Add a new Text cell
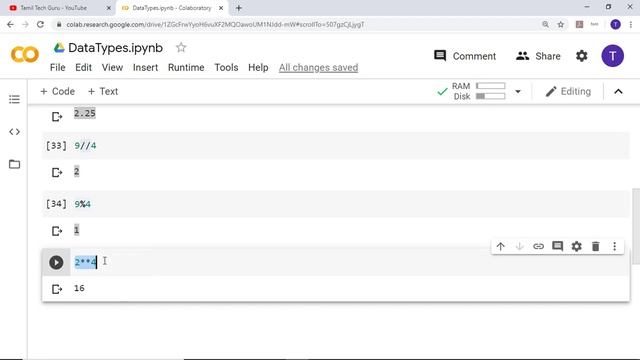640x360 pixels. (x=103, y=91)
